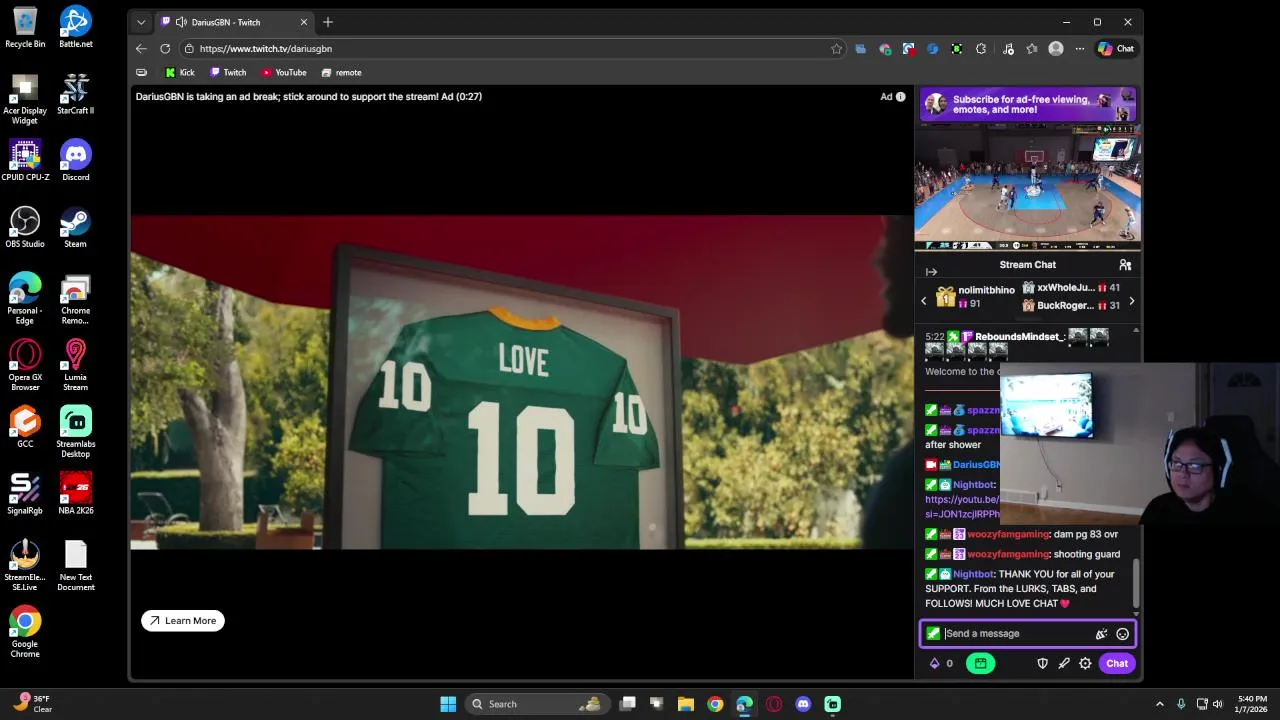Show previous gift leaderboard entries

pyautogui.click(x=924, y=301)
